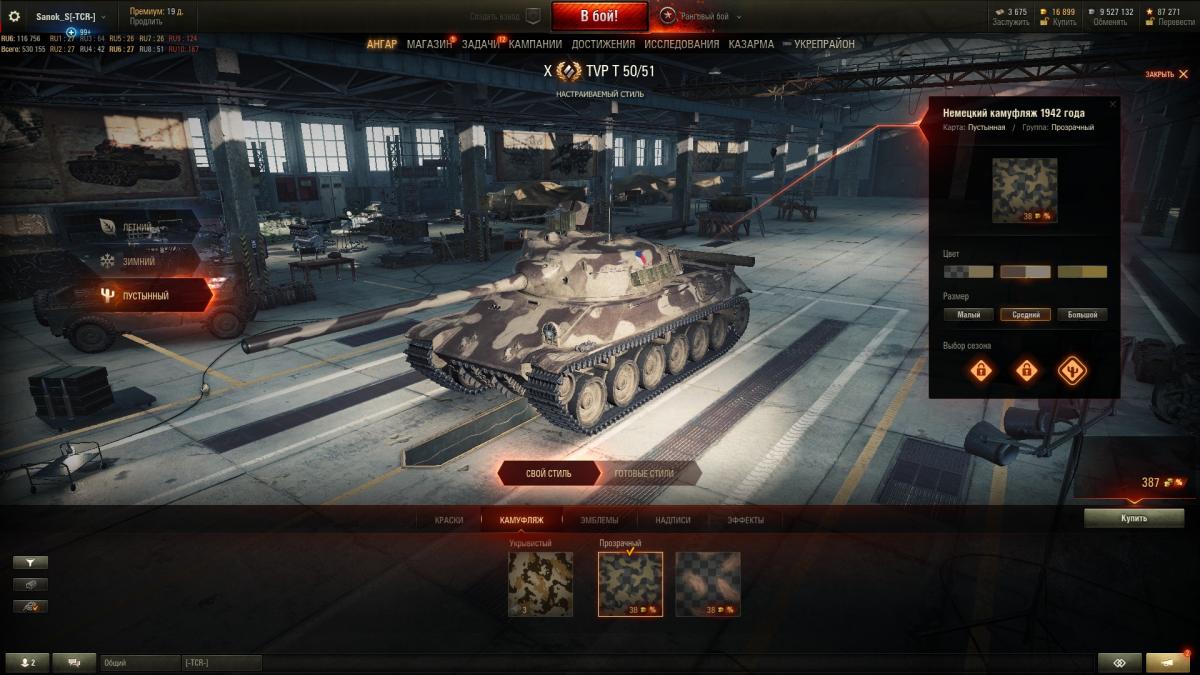Pick the third yellow color swatch
The width and height of the screenshot is (1200, 675).
coord(1082,272)
